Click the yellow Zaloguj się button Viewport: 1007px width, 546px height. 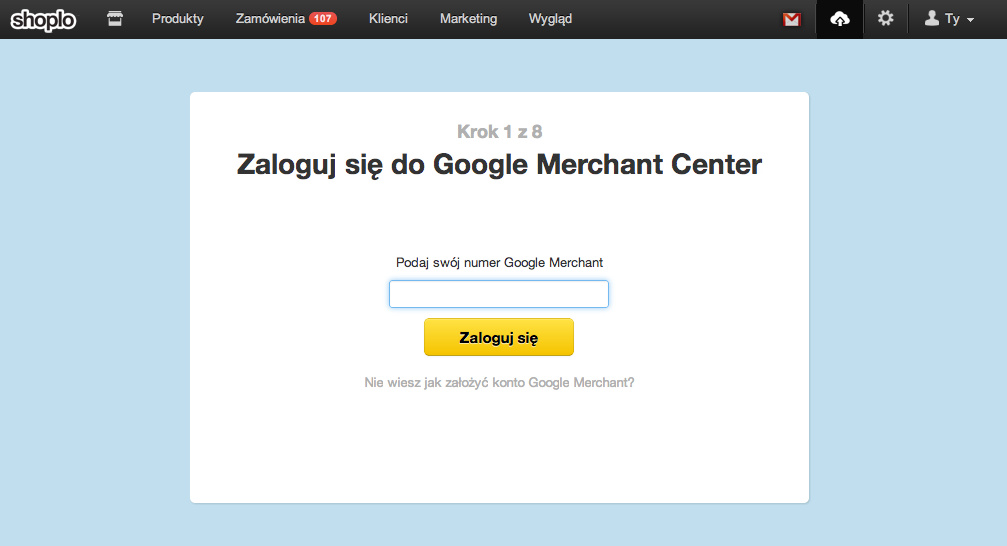(498, 337)
